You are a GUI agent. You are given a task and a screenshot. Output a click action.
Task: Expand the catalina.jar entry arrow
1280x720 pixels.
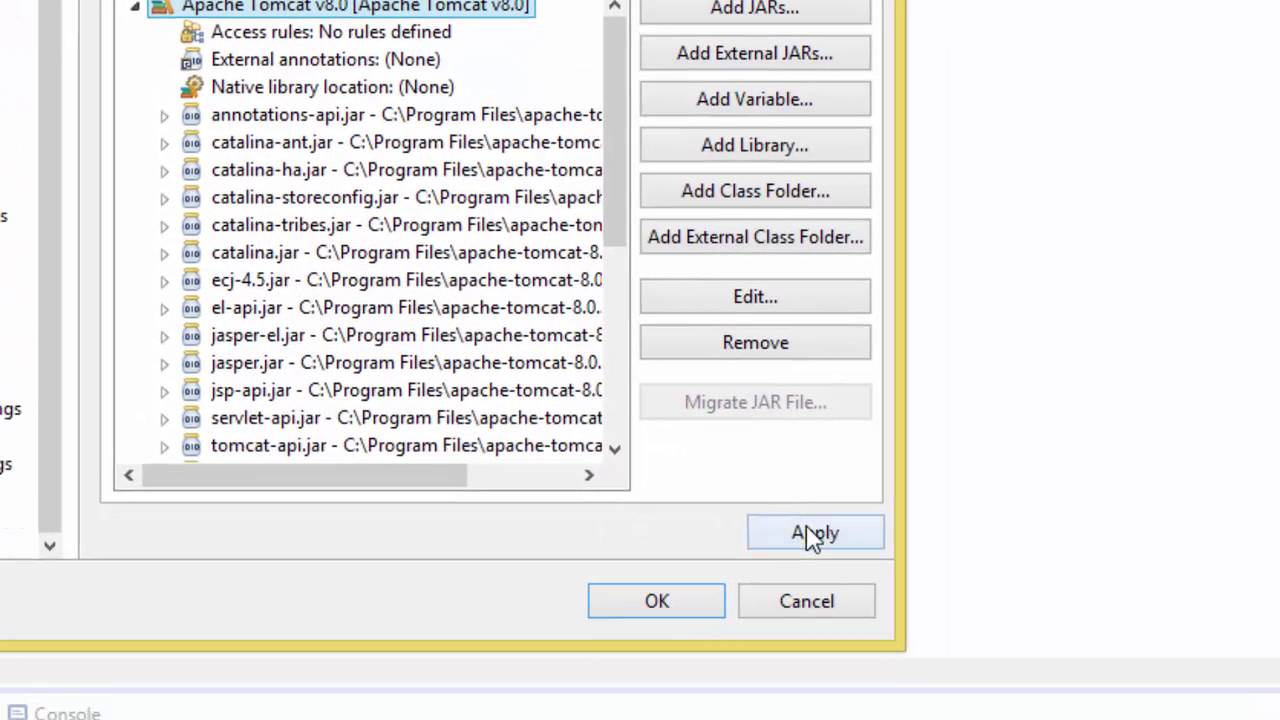coord(164,254)
